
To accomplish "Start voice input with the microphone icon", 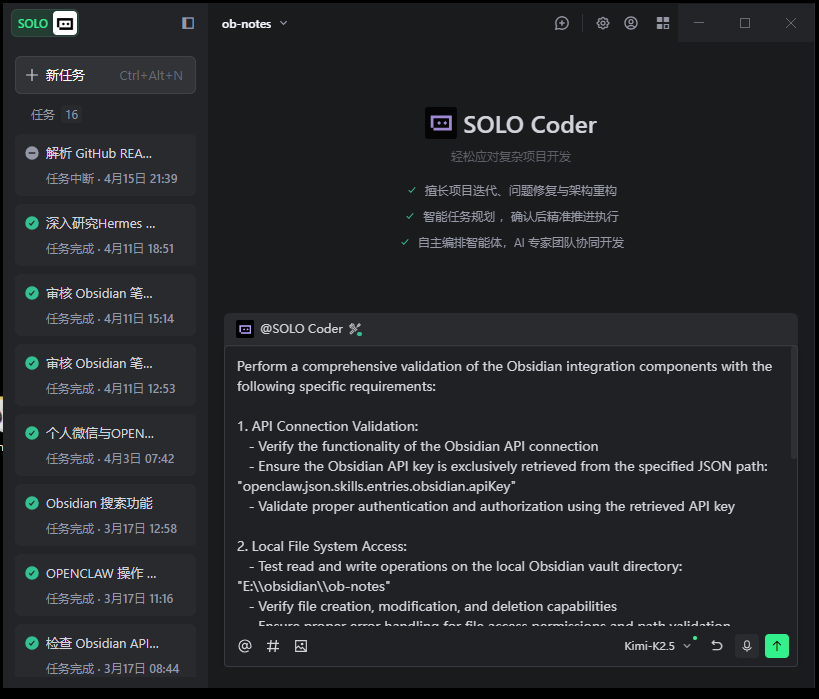I will 746,646.
